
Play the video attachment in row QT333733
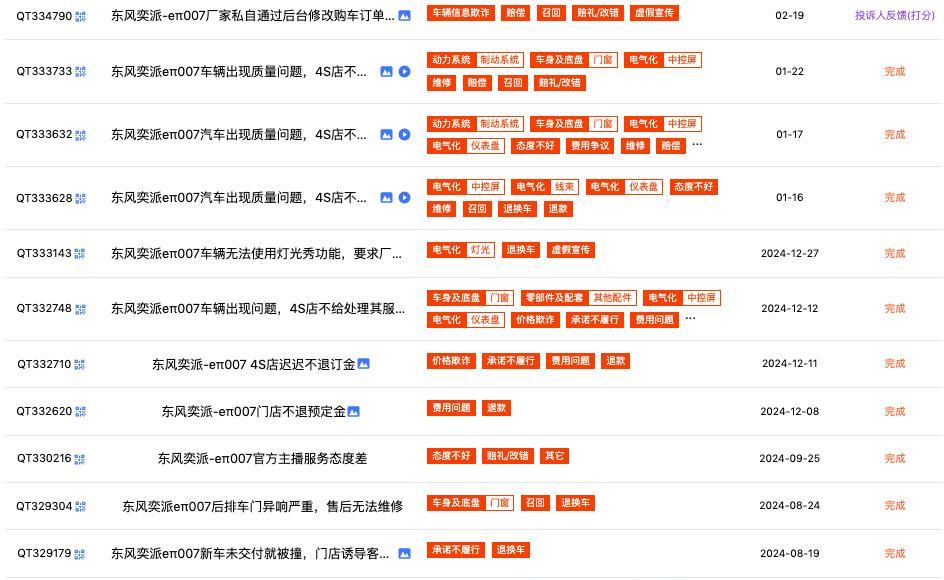click(x=405, y=72)
